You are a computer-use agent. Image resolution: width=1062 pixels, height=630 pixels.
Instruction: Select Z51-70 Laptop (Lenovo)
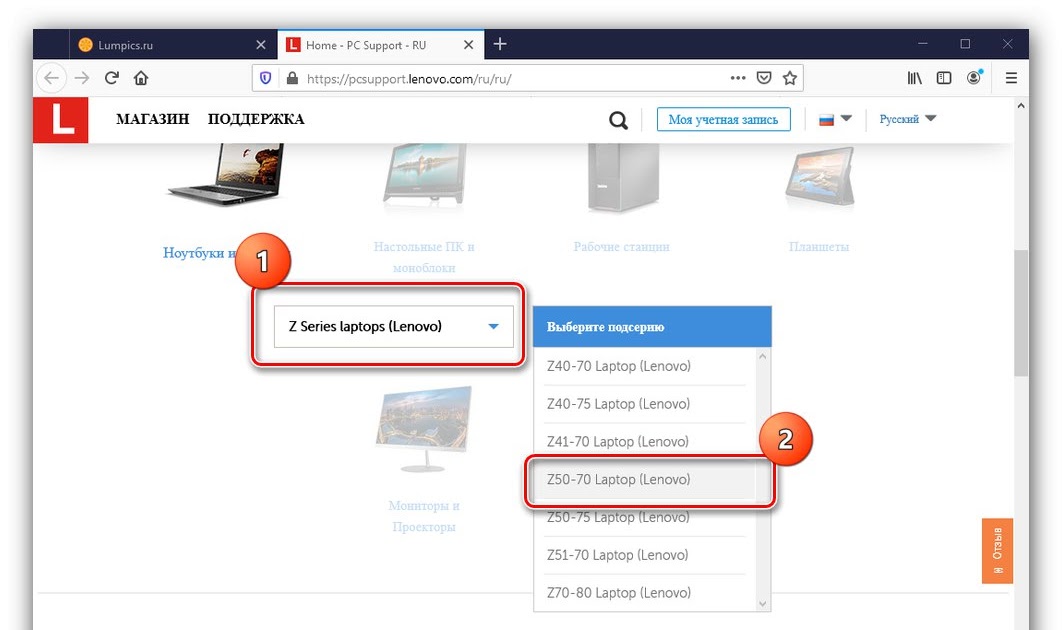pos(644,555)
